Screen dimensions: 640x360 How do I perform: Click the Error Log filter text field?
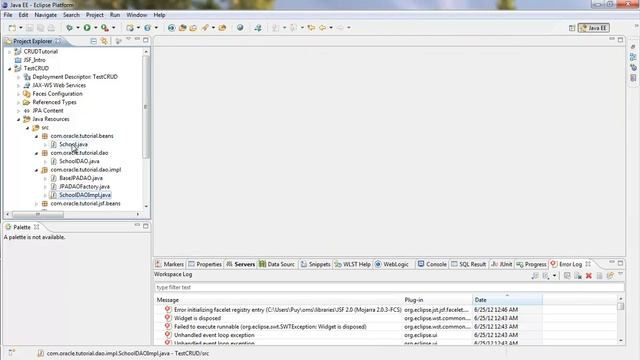pyautogui.click(x=389, y=287)
